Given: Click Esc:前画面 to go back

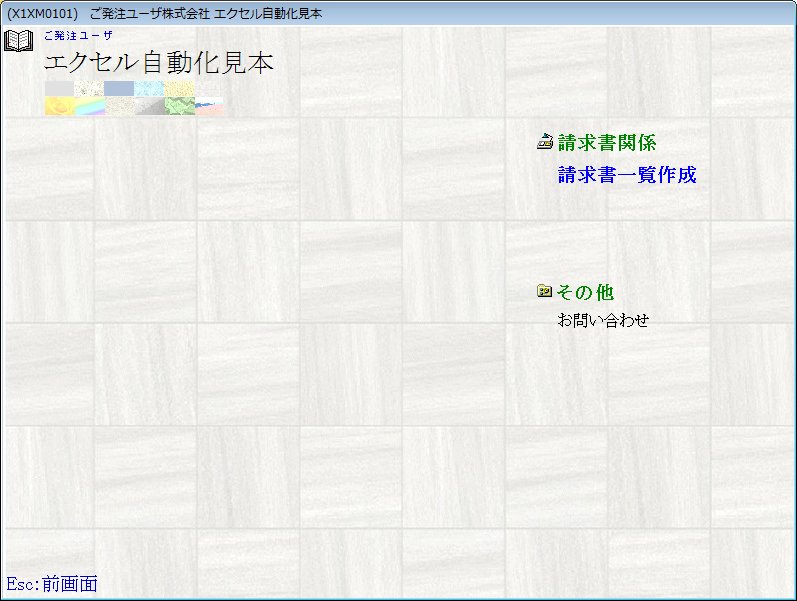Looking at the screenshot, I should click(x=51, y=584).
